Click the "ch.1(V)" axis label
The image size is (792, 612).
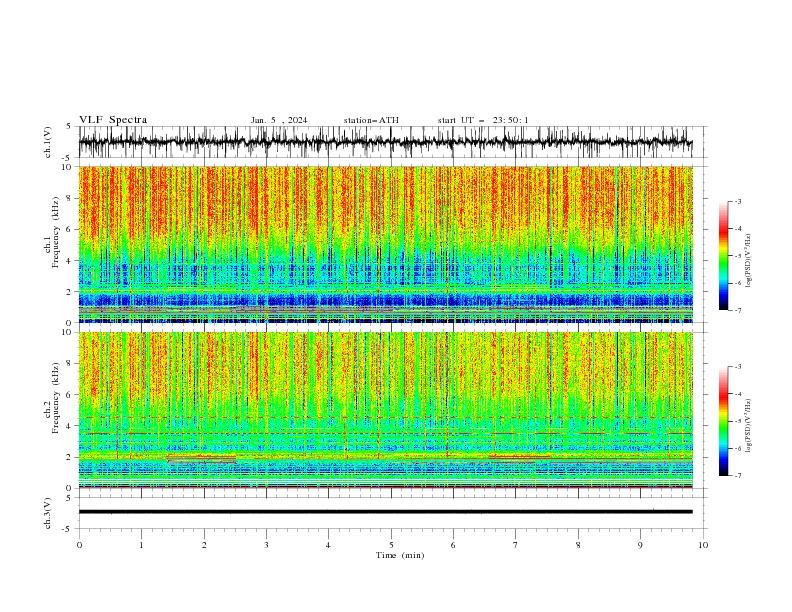tap(48, 142)
